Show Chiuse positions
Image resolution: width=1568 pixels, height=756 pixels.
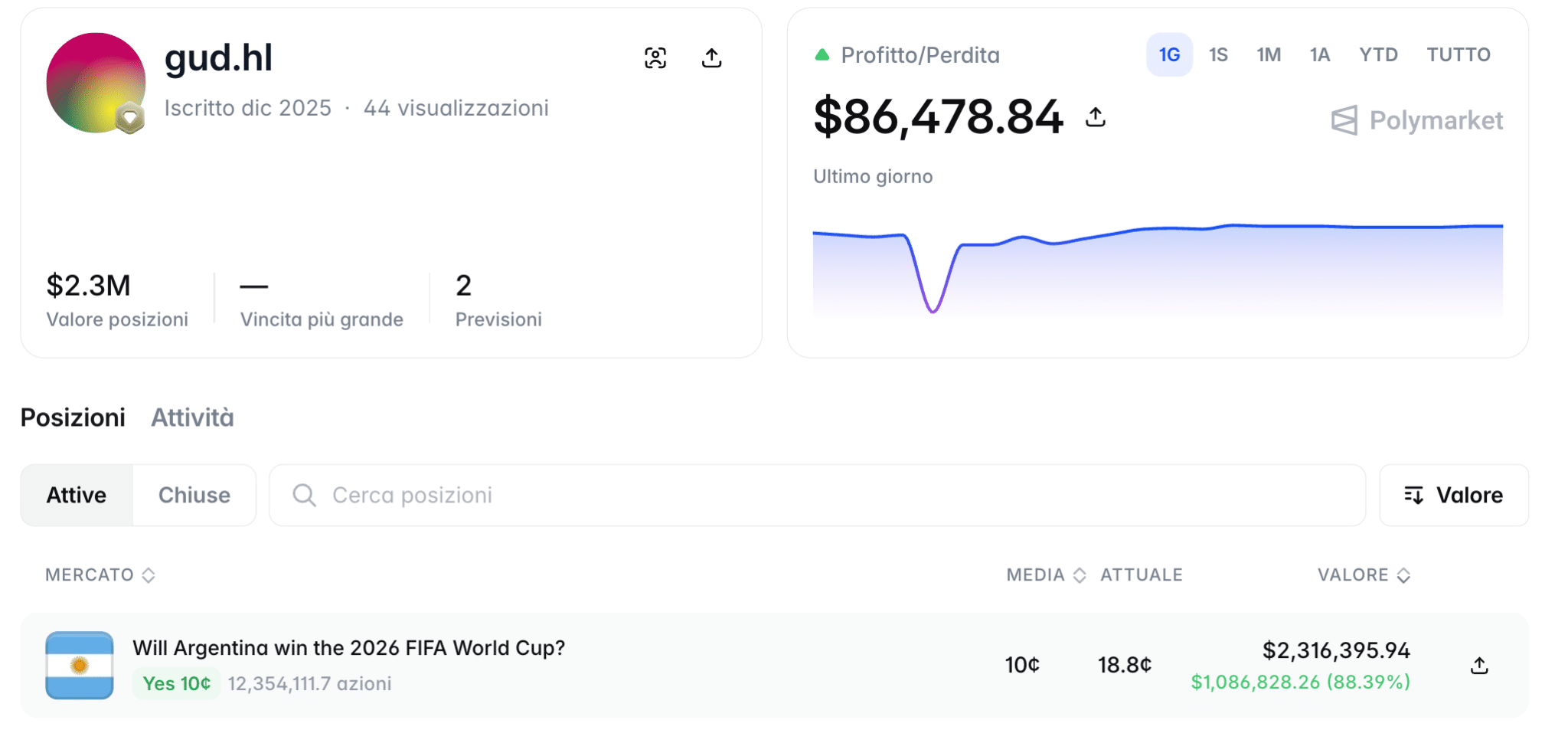click(x=194, y=495)
